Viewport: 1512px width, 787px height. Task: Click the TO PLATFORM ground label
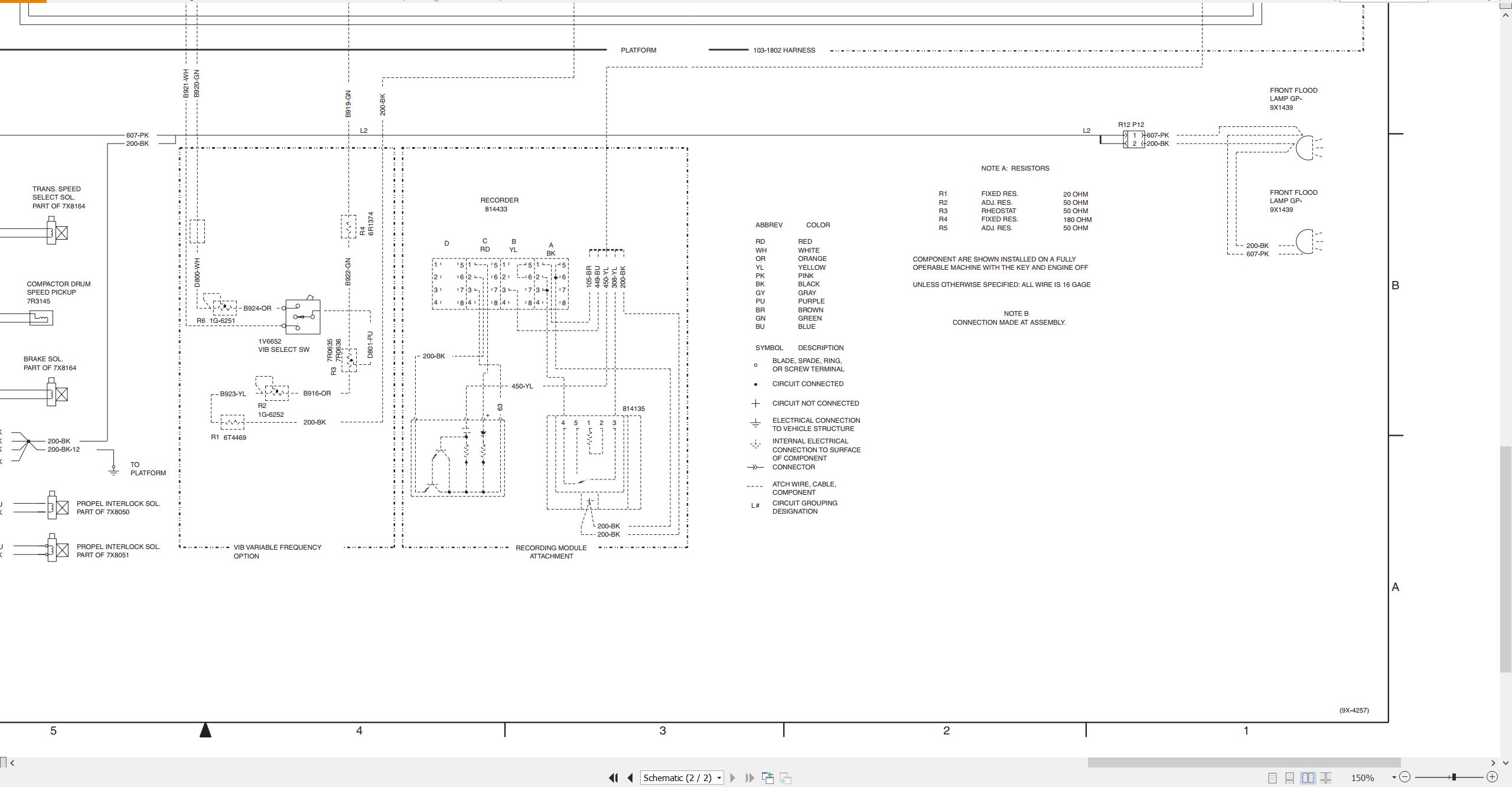coord(148,469)
